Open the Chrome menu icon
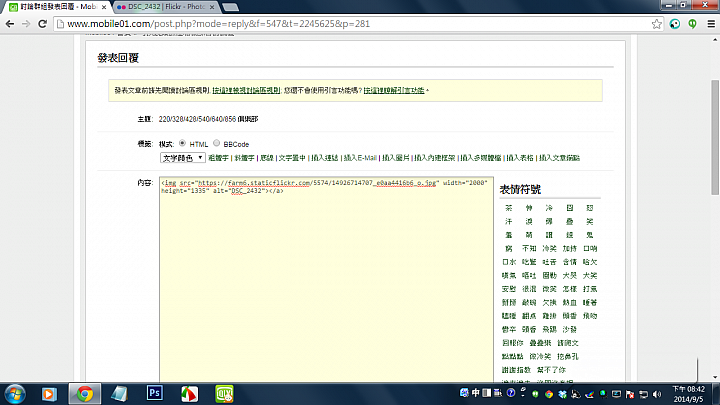 (x=711, y=24)
